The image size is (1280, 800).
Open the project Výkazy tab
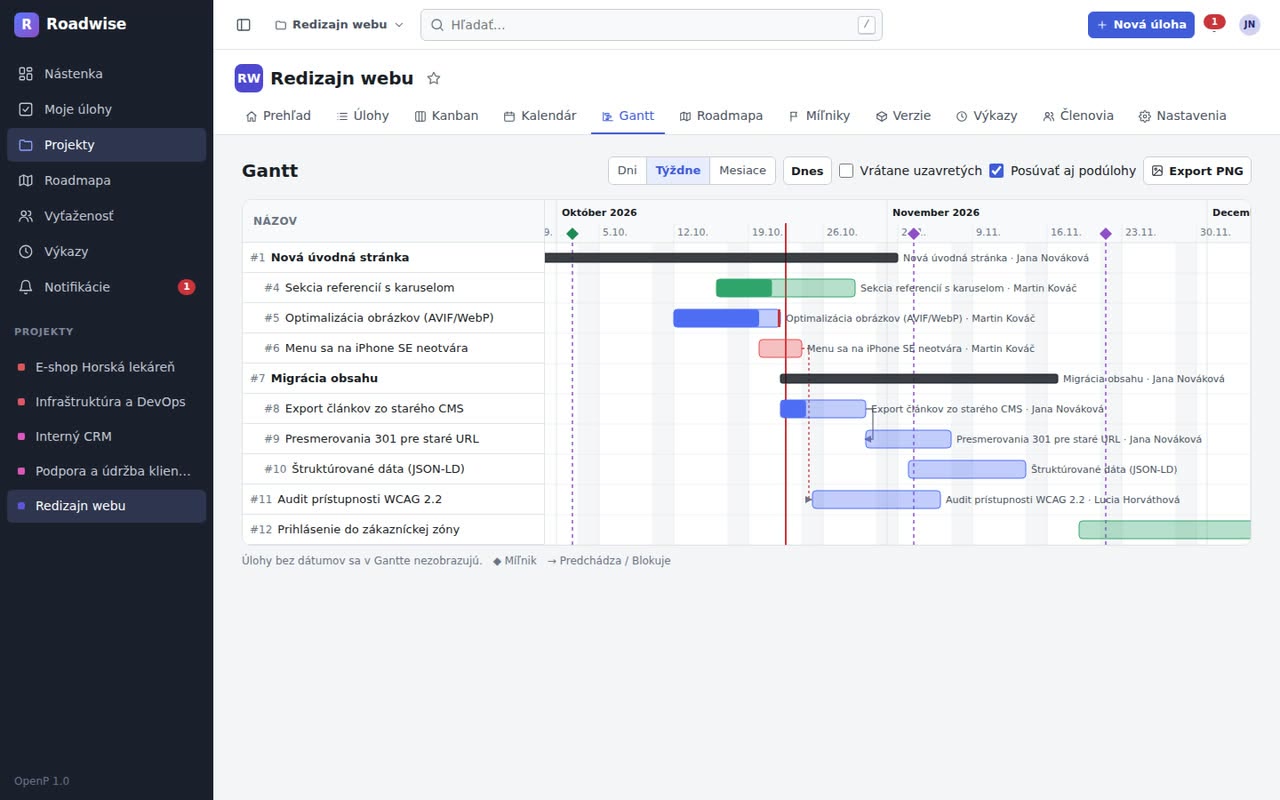tap(986, 116)
